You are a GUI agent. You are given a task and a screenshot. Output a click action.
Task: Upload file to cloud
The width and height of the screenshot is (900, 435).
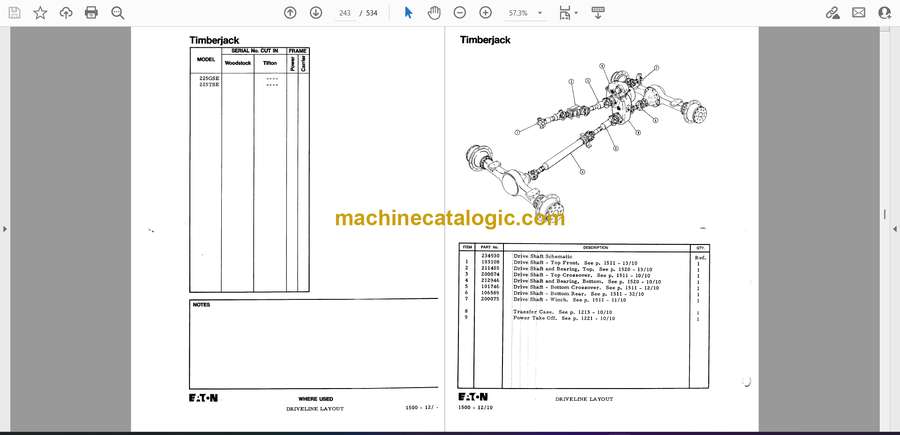[x=66, y=13]
